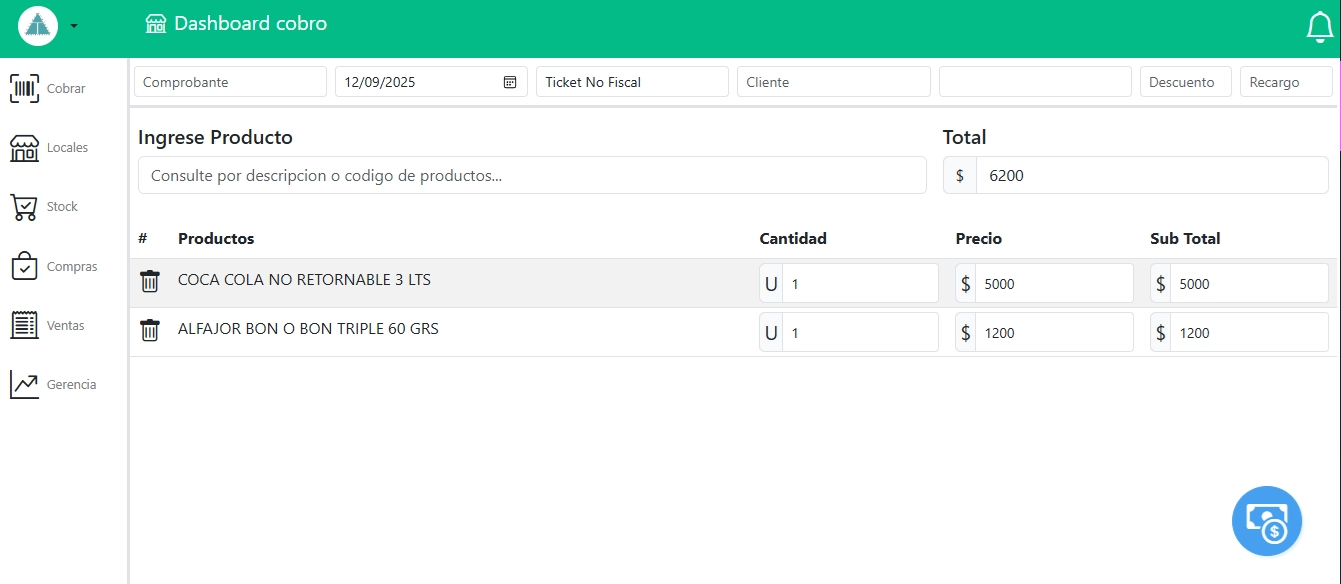
Task: Click the Recargo field
Action: (x=1286, y=82)
